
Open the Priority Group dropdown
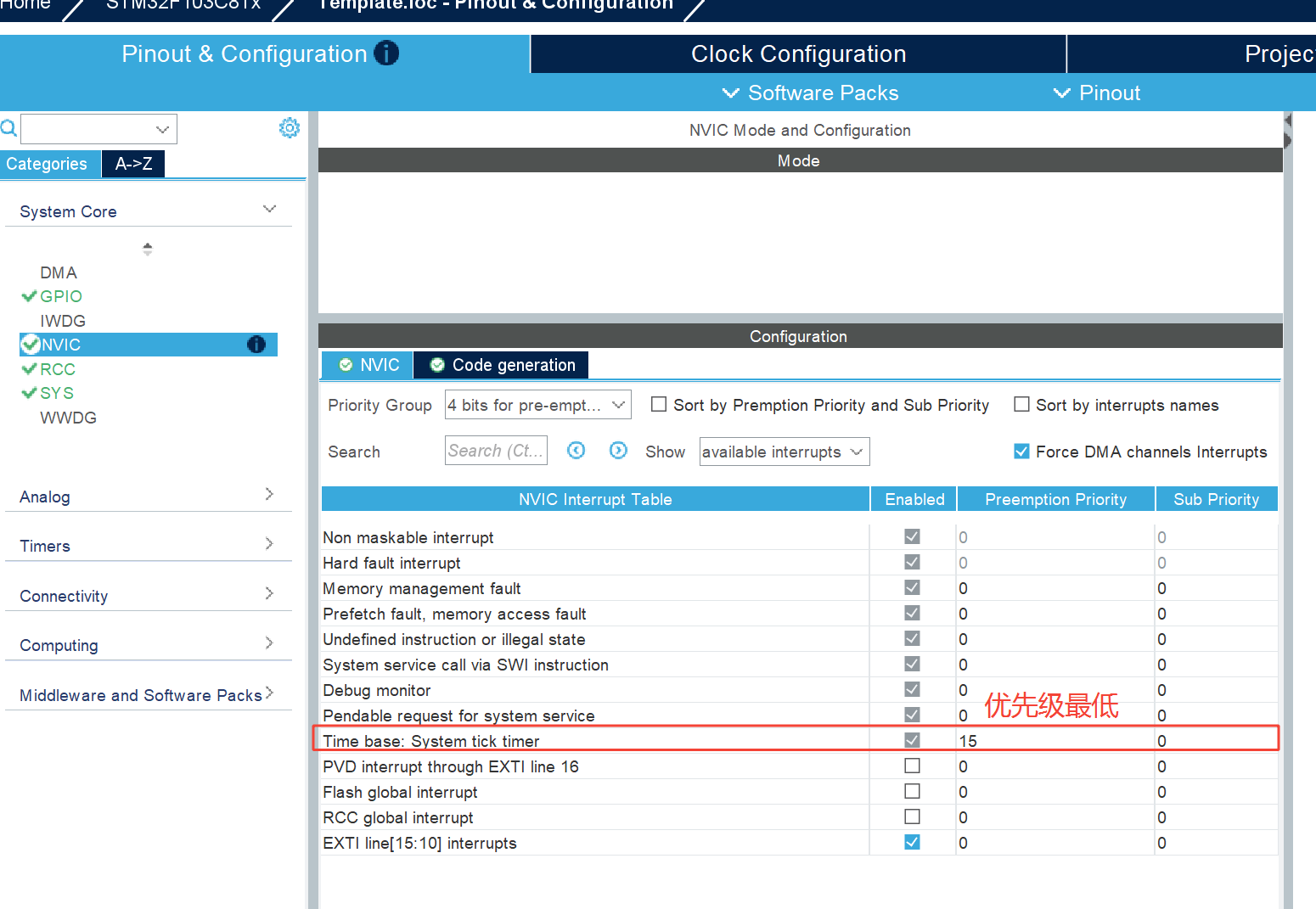538,405
